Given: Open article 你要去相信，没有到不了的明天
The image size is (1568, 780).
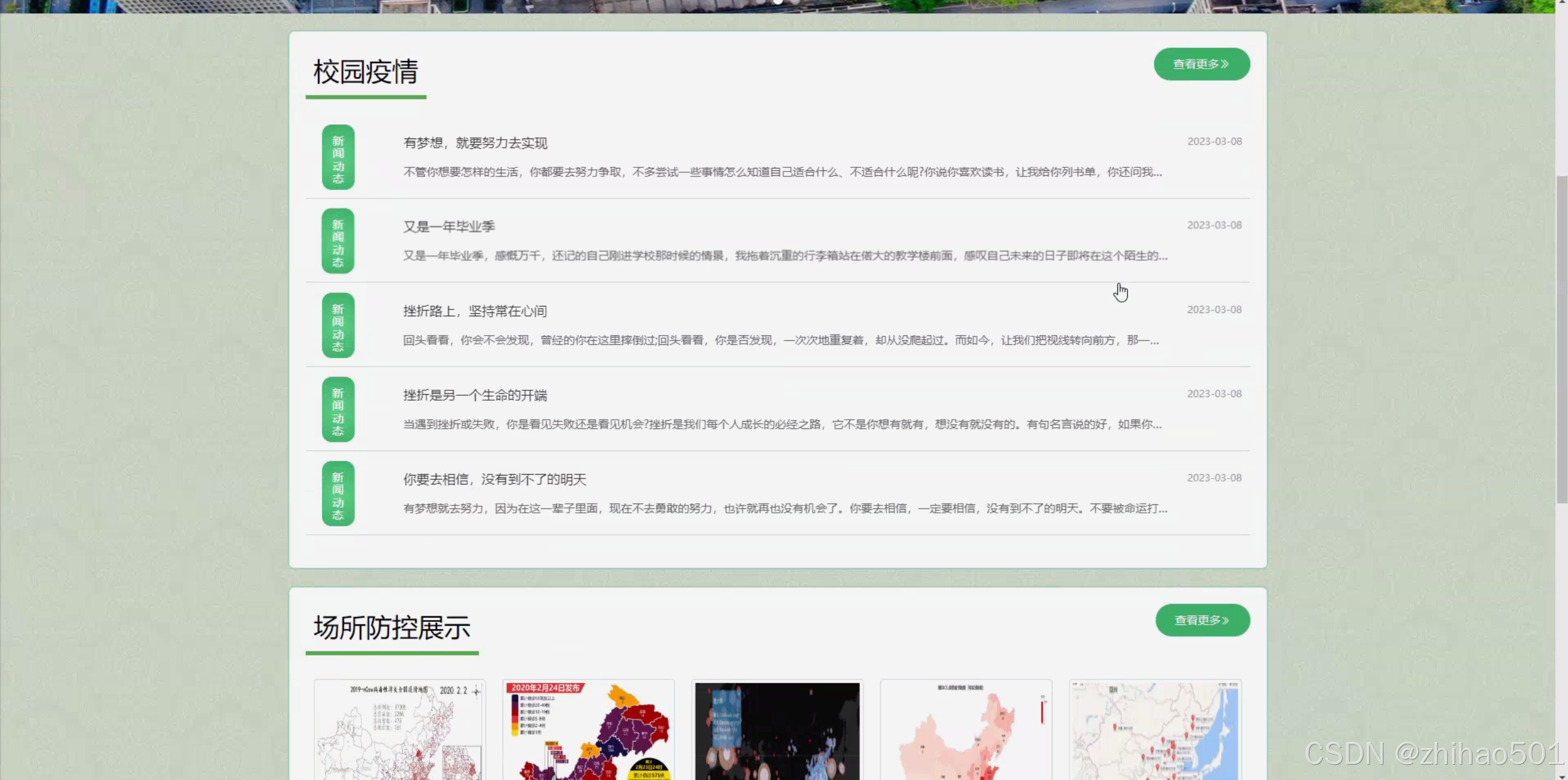Looking at the screenshot, I should tap(495, 479).
